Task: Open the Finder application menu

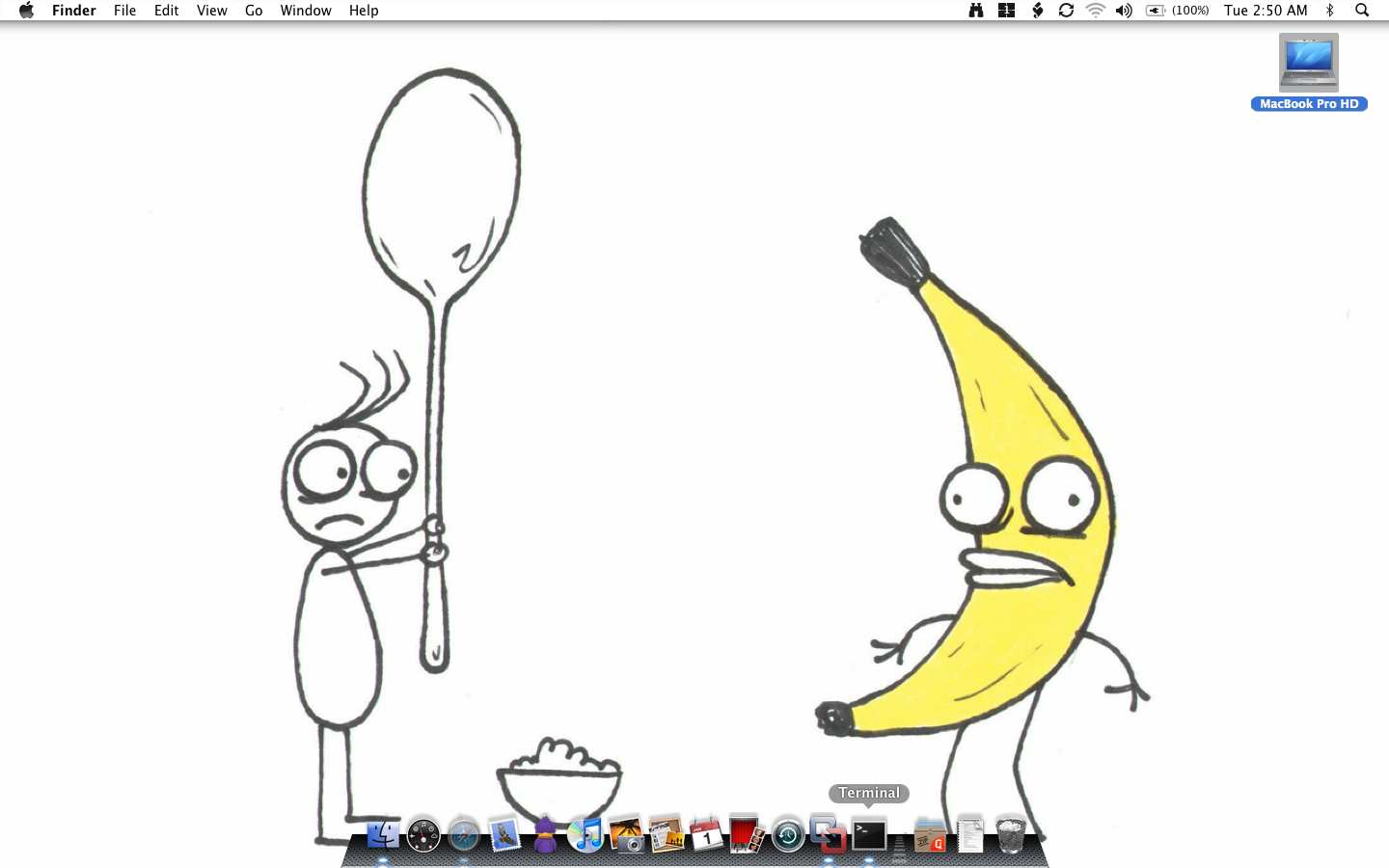Action: (74, 11)
